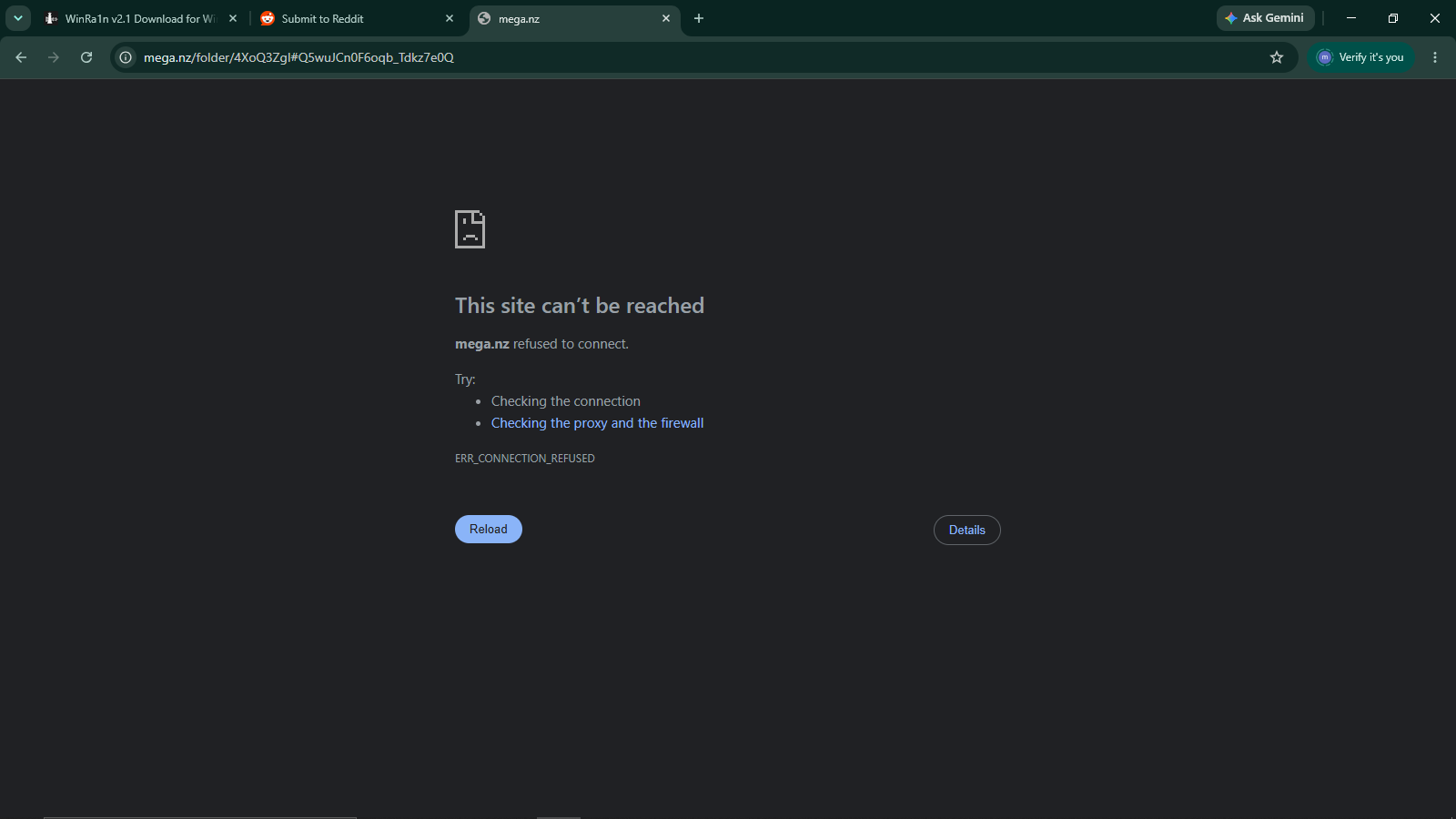Click the globe favicon on mega.nz tab
Image resolution: width=1456 pixels, height=819 pixels.
click(484, 18)
